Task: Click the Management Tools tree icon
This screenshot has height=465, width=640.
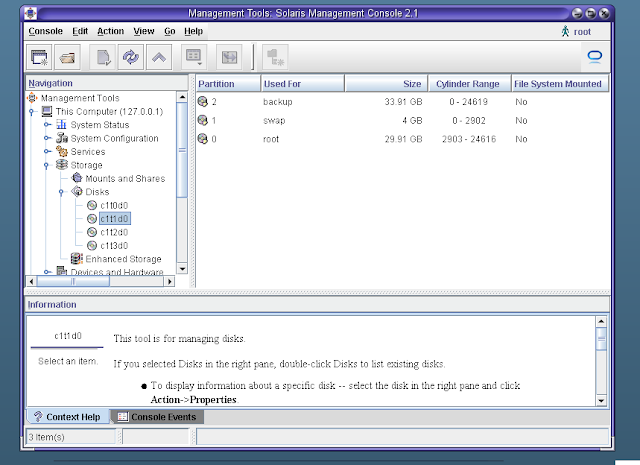Action: point(32,98)
